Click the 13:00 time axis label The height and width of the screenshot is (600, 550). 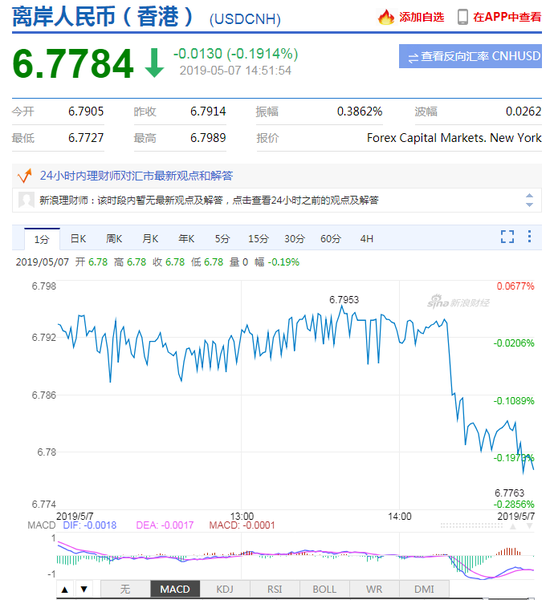pyautogui.click(x=242, y=516)
